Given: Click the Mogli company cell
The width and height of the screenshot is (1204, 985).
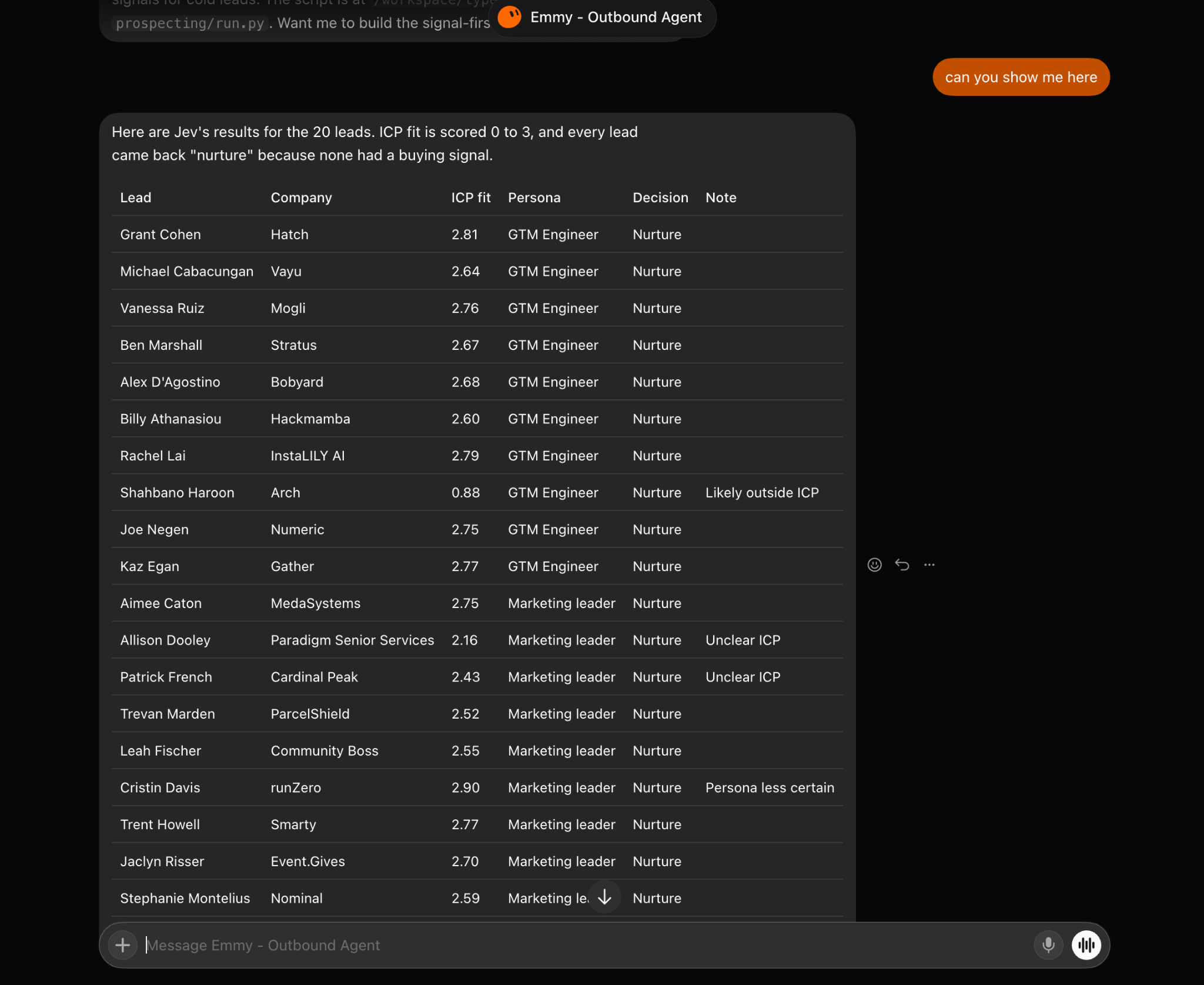Looking at the screenshot, I should (288, 308).
